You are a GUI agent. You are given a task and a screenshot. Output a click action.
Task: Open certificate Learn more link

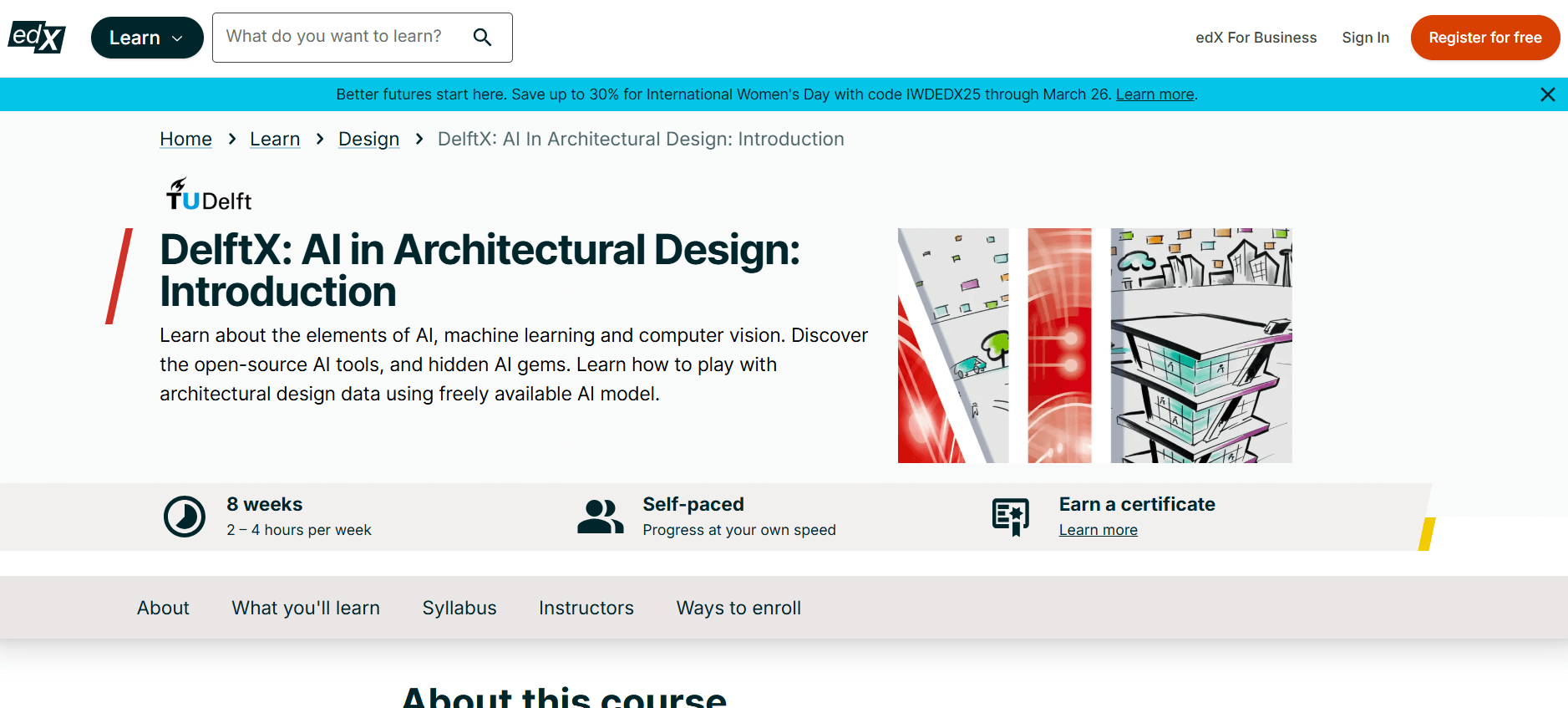1098,530
